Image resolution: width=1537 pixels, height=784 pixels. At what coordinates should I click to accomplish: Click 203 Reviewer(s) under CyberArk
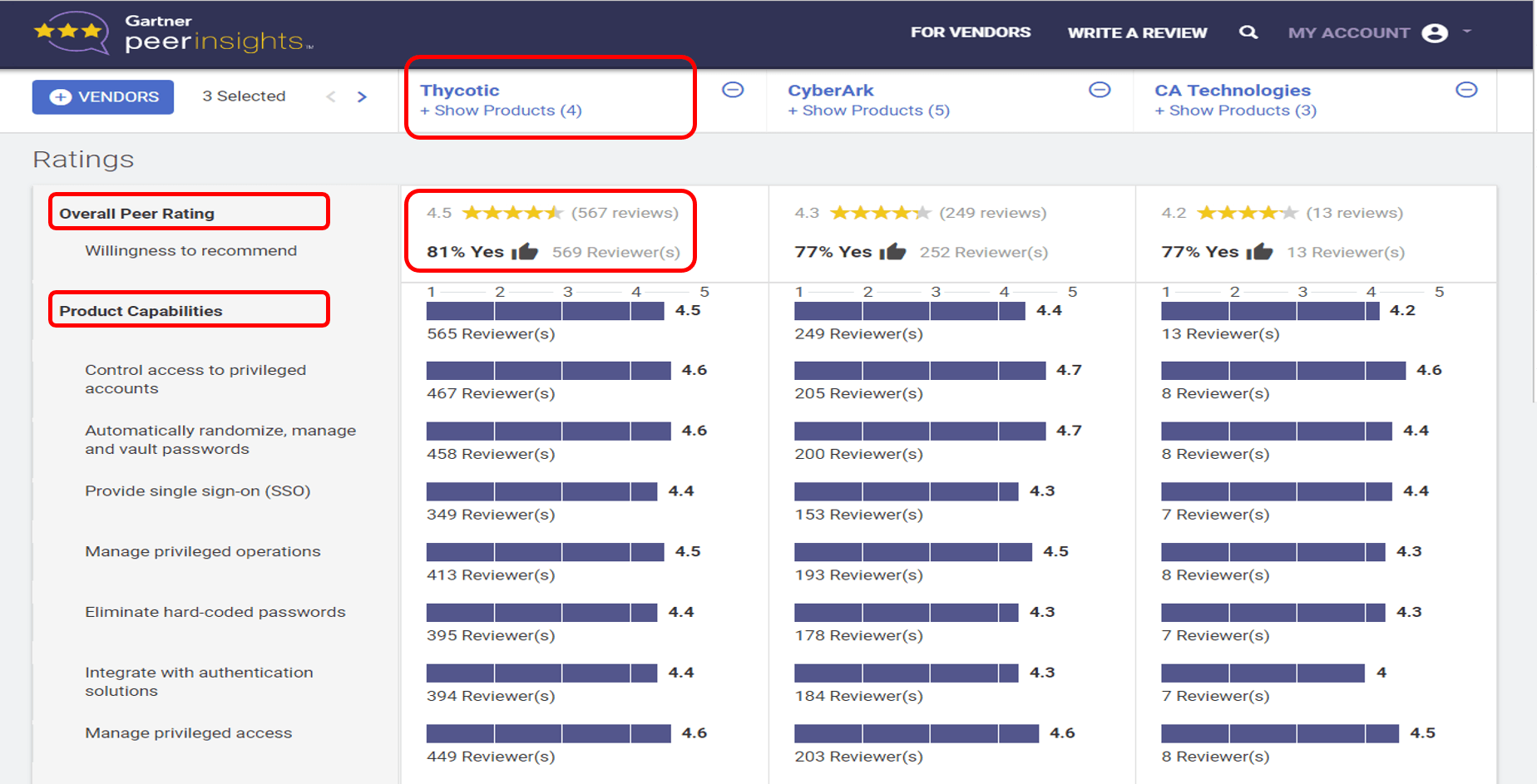click(x=858, y=757)
